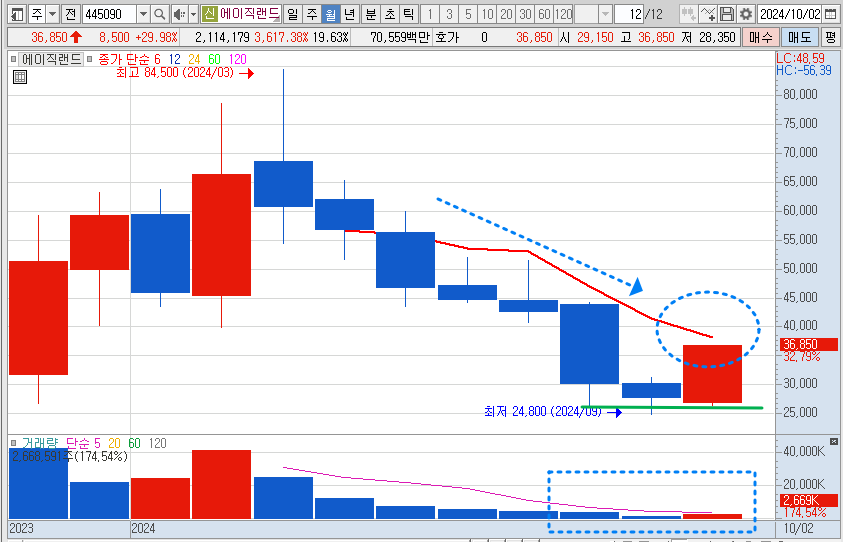Click current price 36,850 in quote bar
This screenshot has width=843, height=542.
pos(49,37)
